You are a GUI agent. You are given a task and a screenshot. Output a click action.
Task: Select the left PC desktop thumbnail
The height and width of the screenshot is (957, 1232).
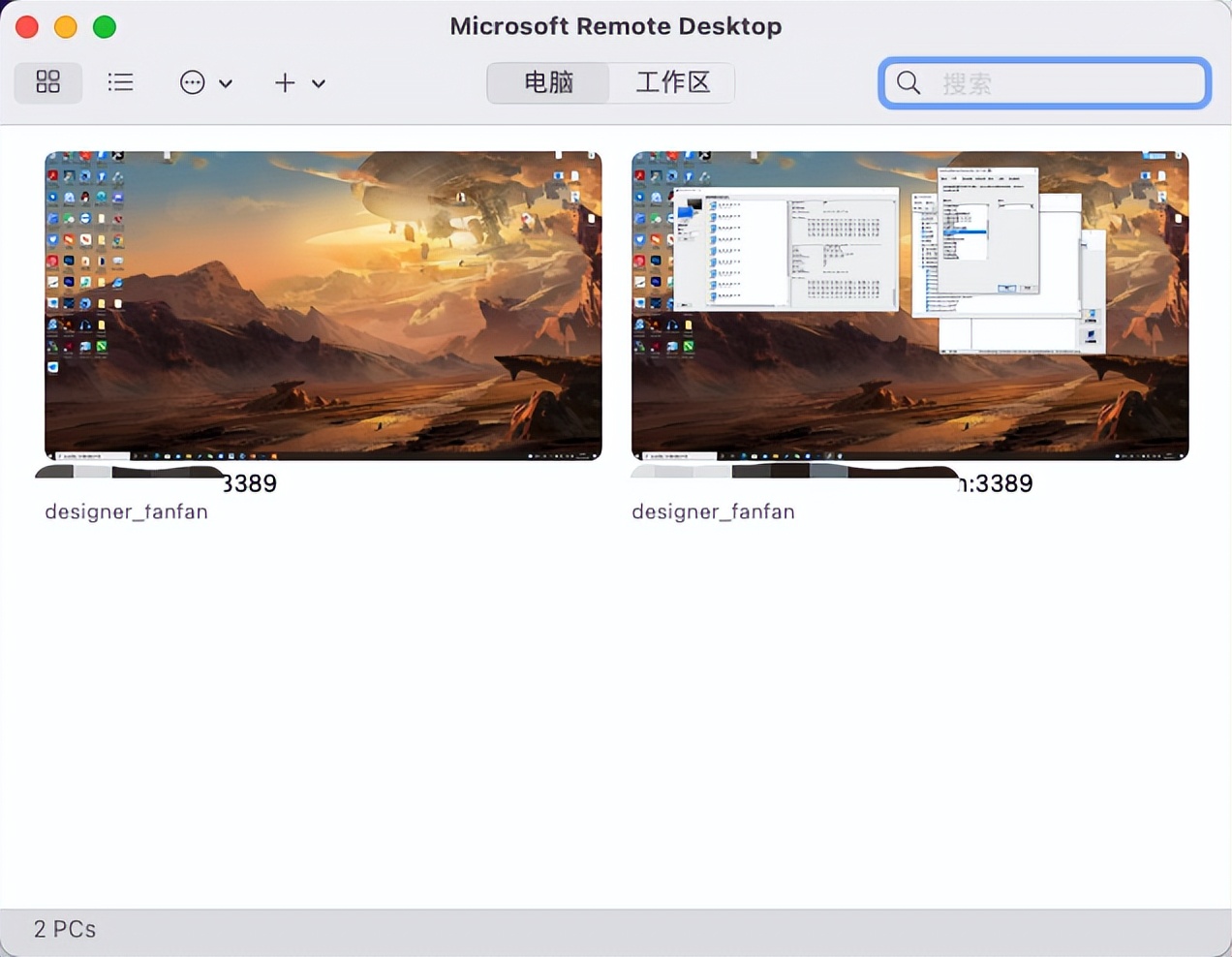(x=323, y=305)
